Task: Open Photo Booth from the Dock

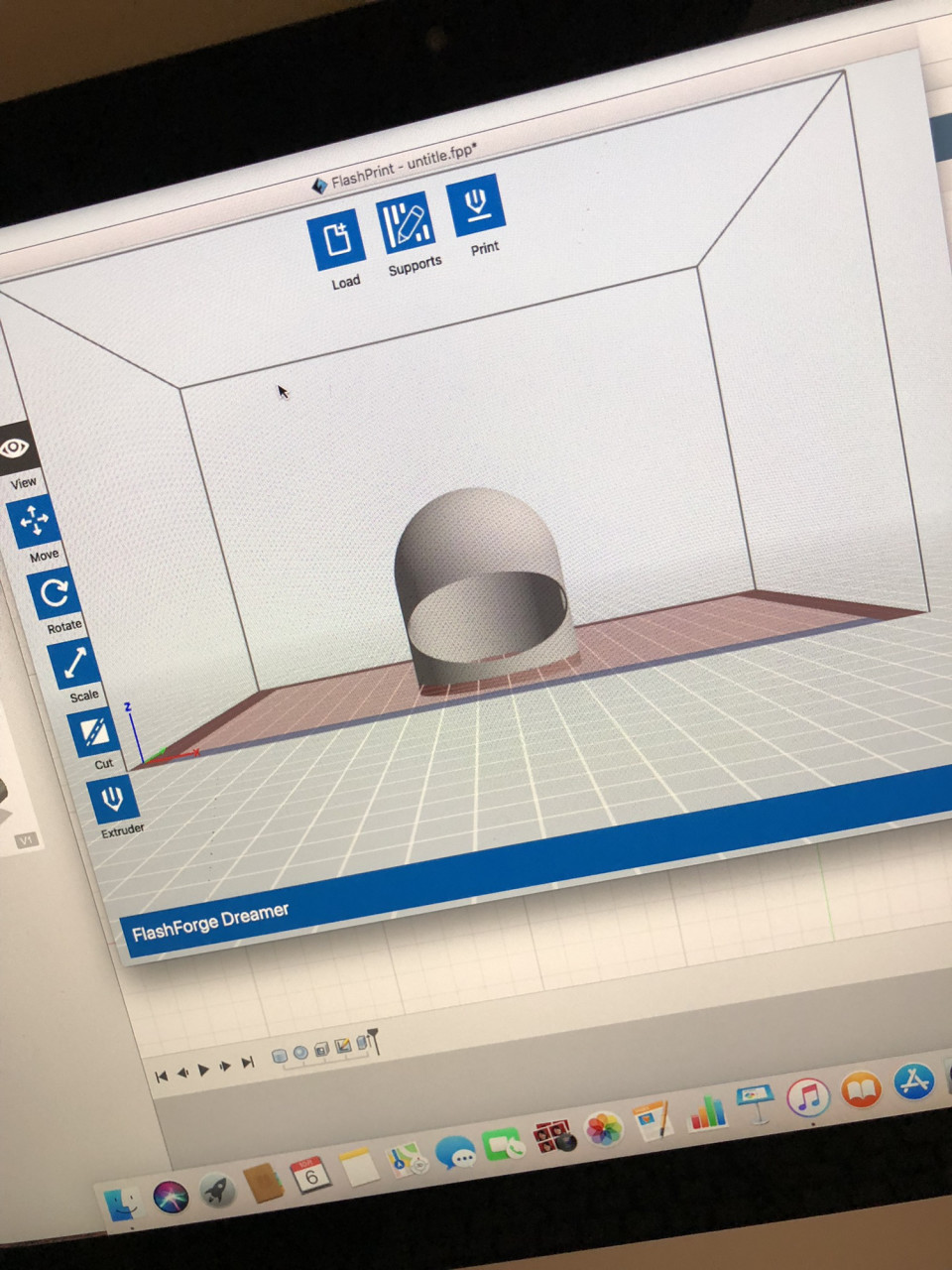Action: pyautogui.click(x=554, y=1137)
